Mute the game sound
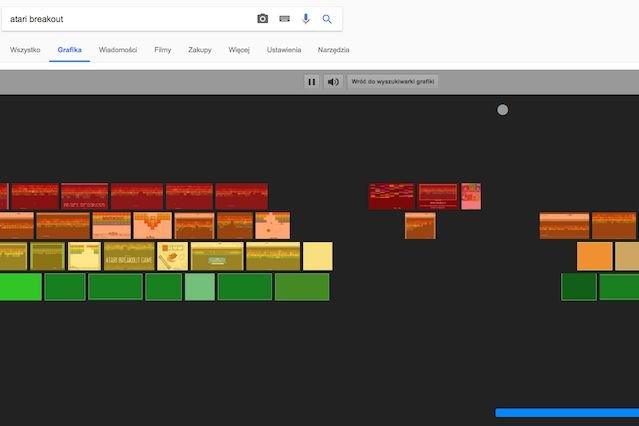639x426 pixels. pos(333,82)
